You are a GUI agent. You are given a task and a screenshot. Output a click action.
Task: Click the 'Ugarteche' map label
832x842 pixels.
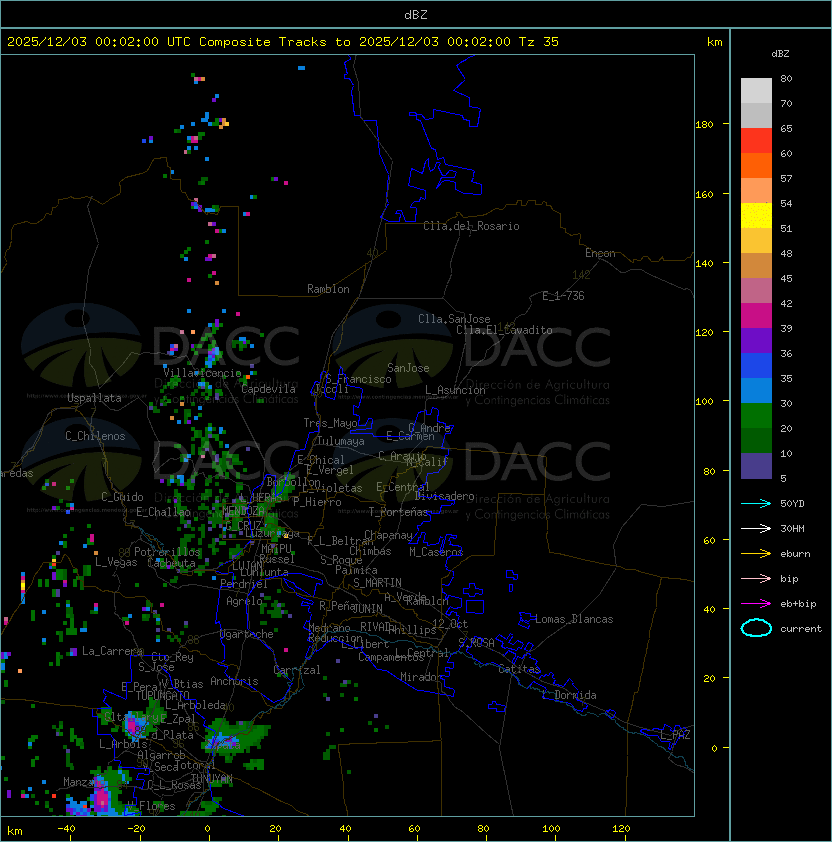247,634
